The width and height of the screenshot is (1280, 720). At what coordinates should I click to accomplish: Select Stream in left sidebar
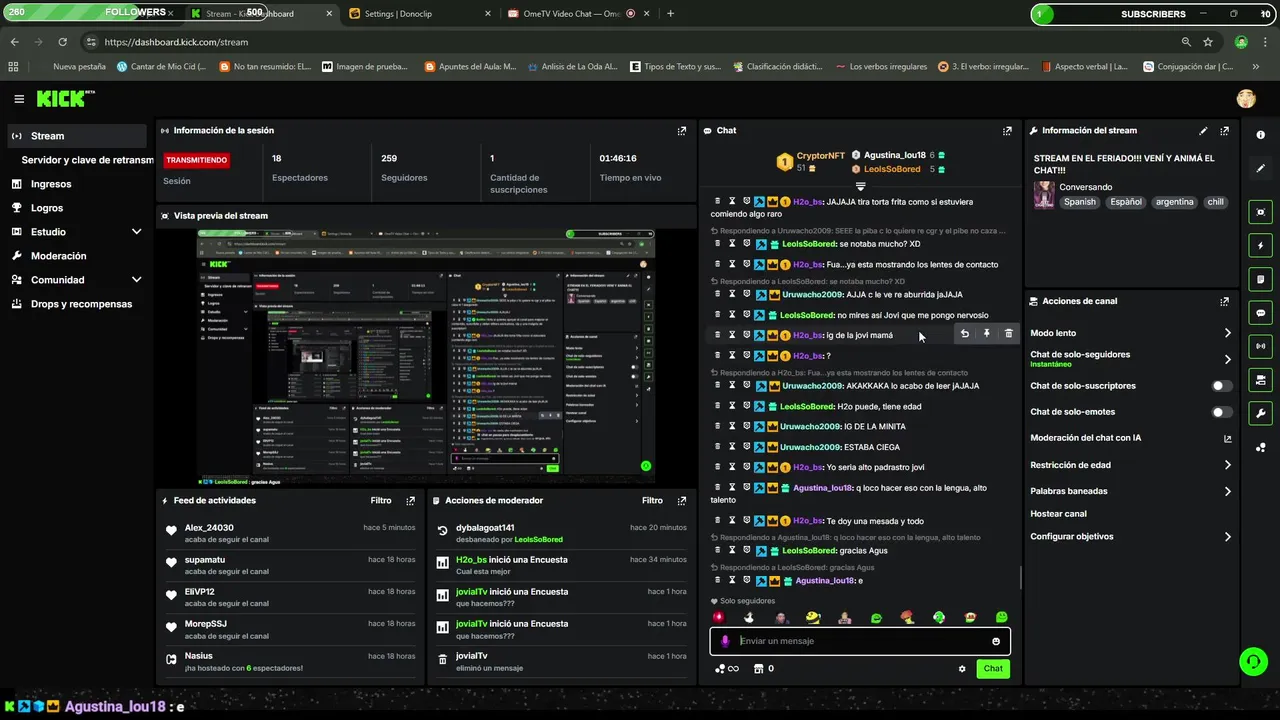76,136
